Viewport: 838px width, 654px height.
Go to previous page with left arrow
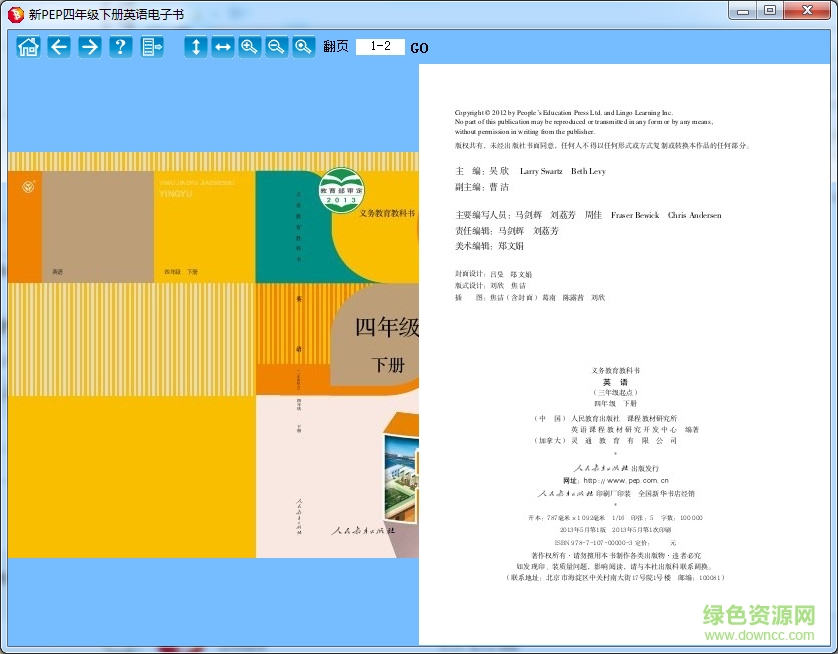pos(59,46)
